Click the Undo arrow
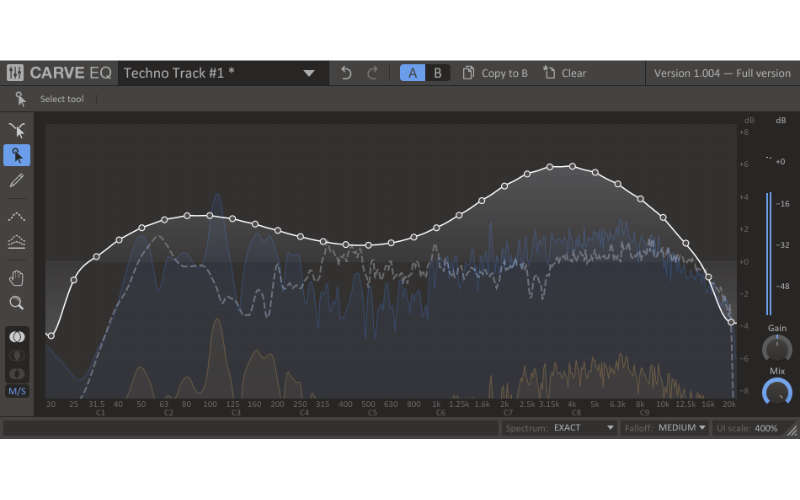The width and height of the screenshot is (800, 500). pyautogui.click(x=346, y=73)
